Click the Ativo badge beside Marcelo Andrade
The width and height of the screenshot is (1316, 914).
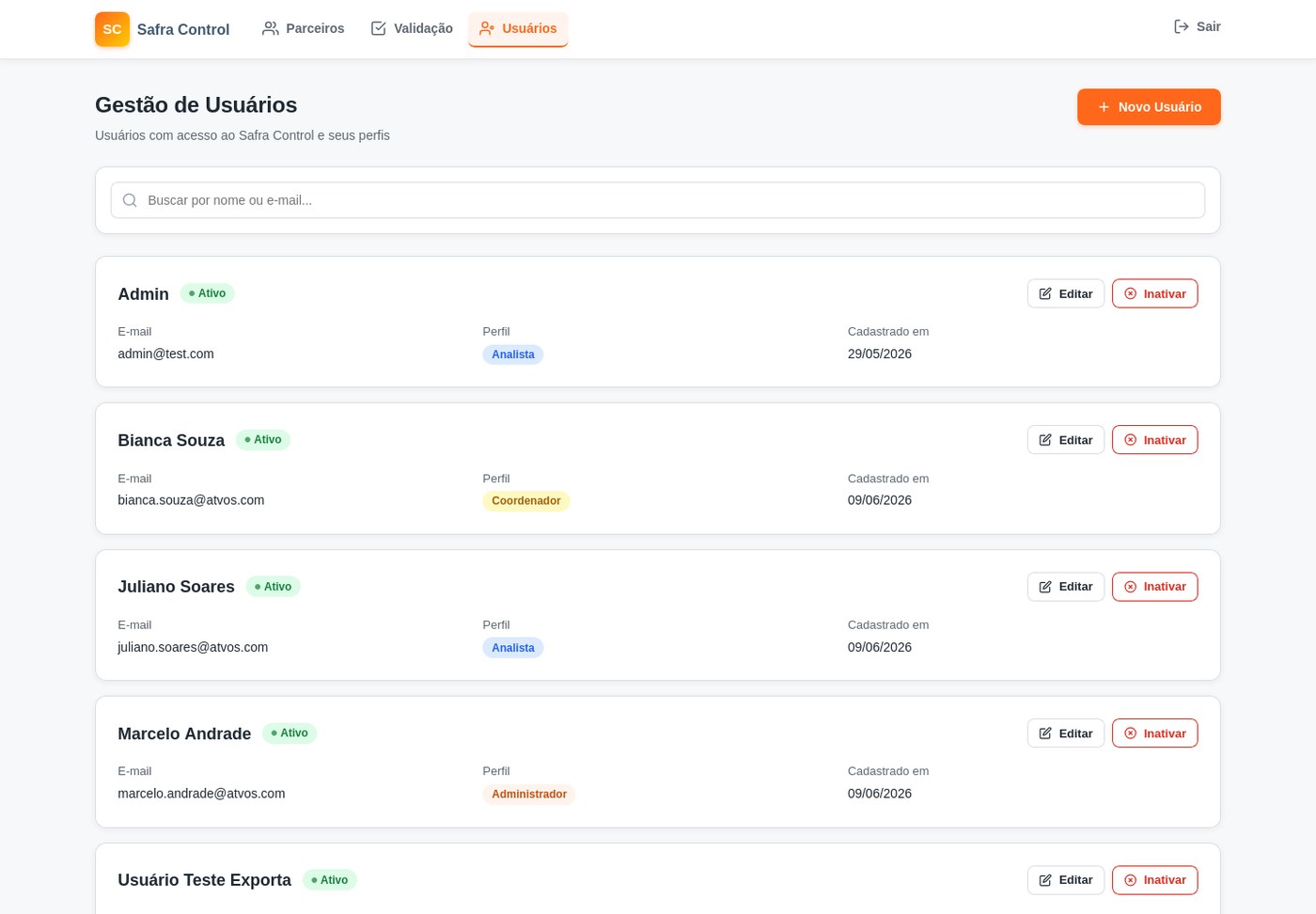[x=290, y=733]
